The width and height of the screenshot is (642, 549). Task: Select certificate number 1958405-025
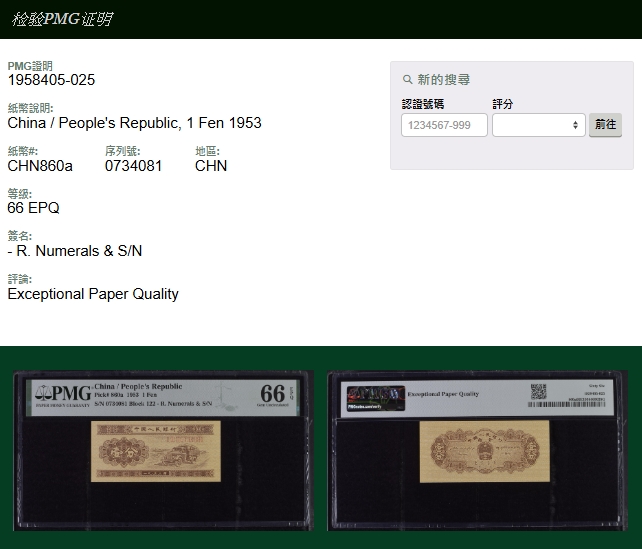[x=51, y=80]
